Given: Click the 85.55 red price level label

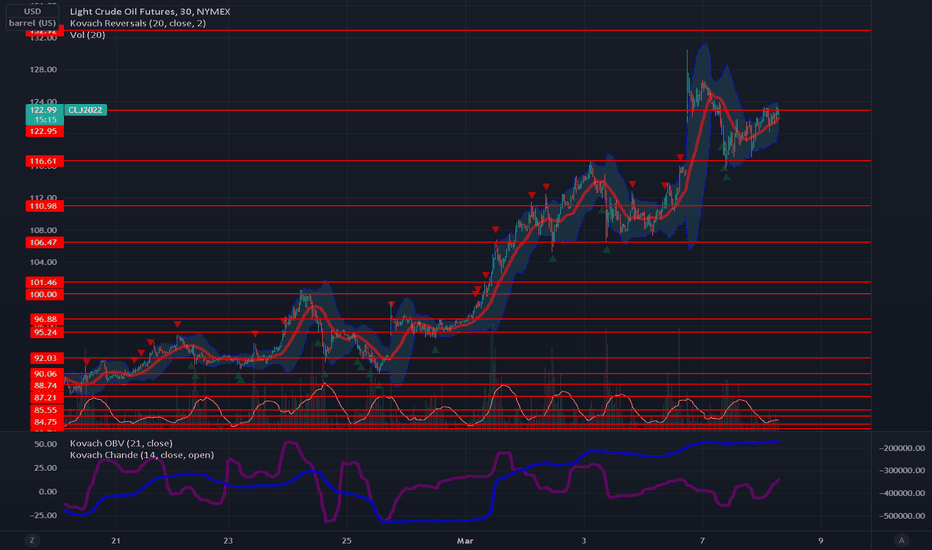Looking at the screenshot, I should (x=46, y=410).
